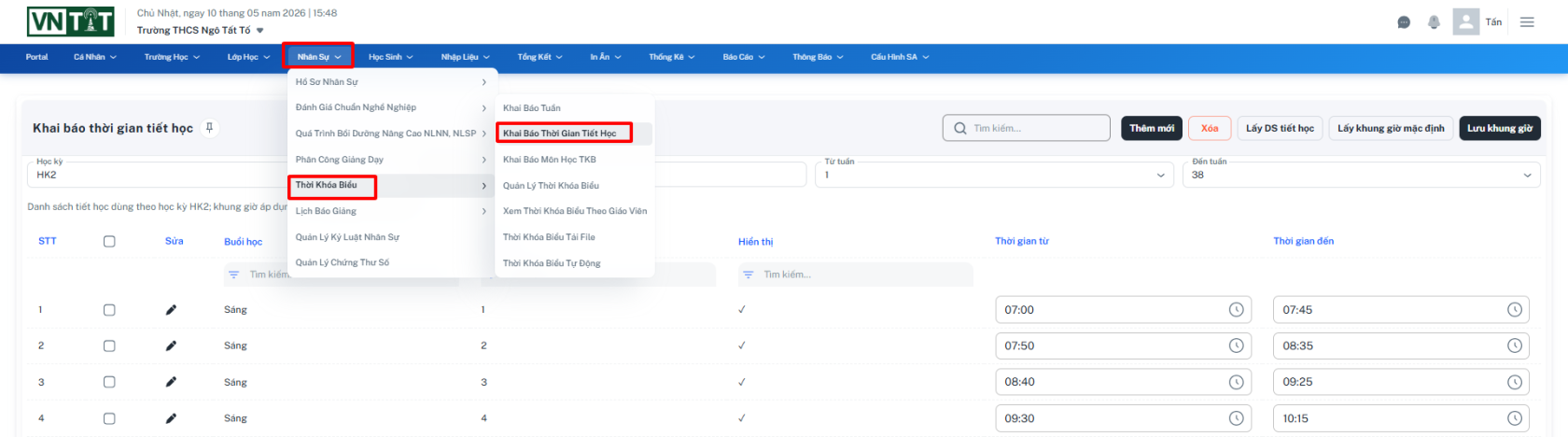Choose Quản Lý Thời Khóa Biểu

tap(574, 186)
